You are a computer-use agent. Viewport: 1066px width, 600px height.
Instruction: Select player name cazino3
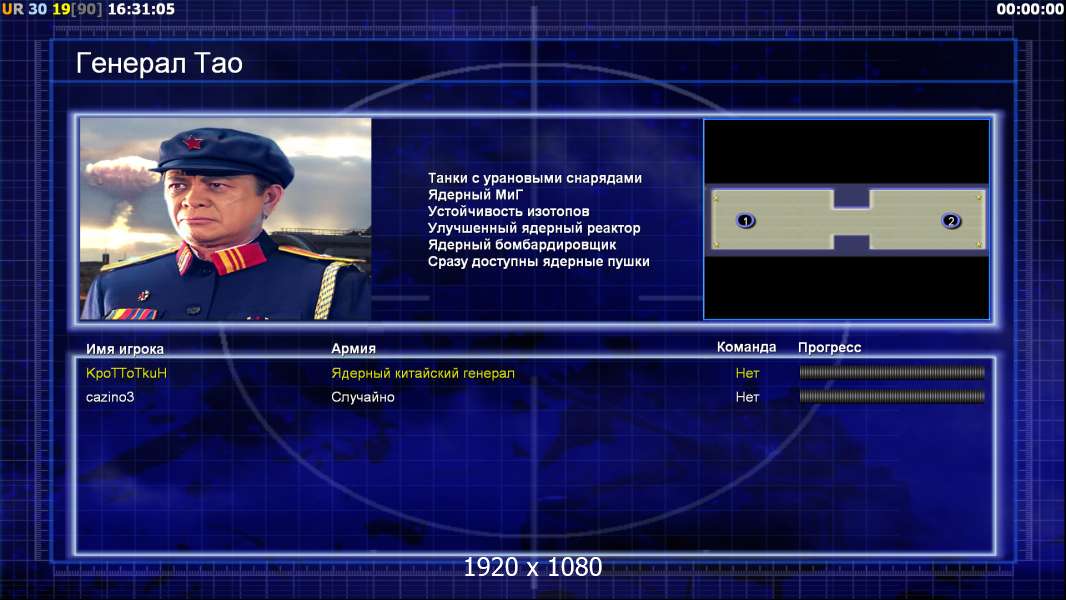(x=110, y=397)
